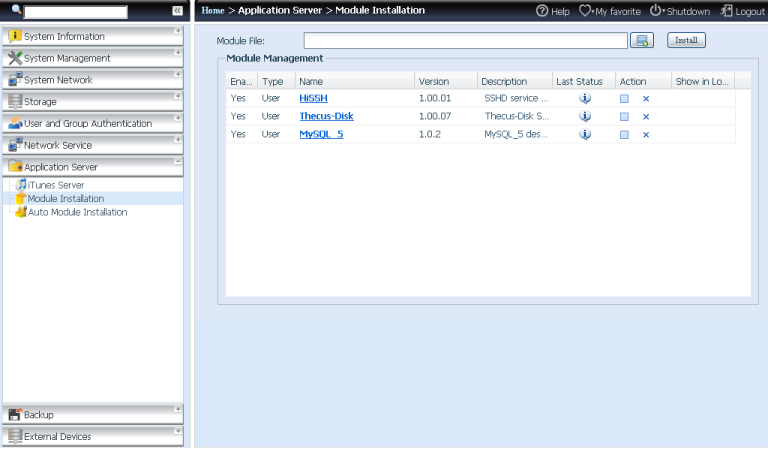Click in the Module File input field
This screenshot has height=449, width=768.
tap(465, 41)
